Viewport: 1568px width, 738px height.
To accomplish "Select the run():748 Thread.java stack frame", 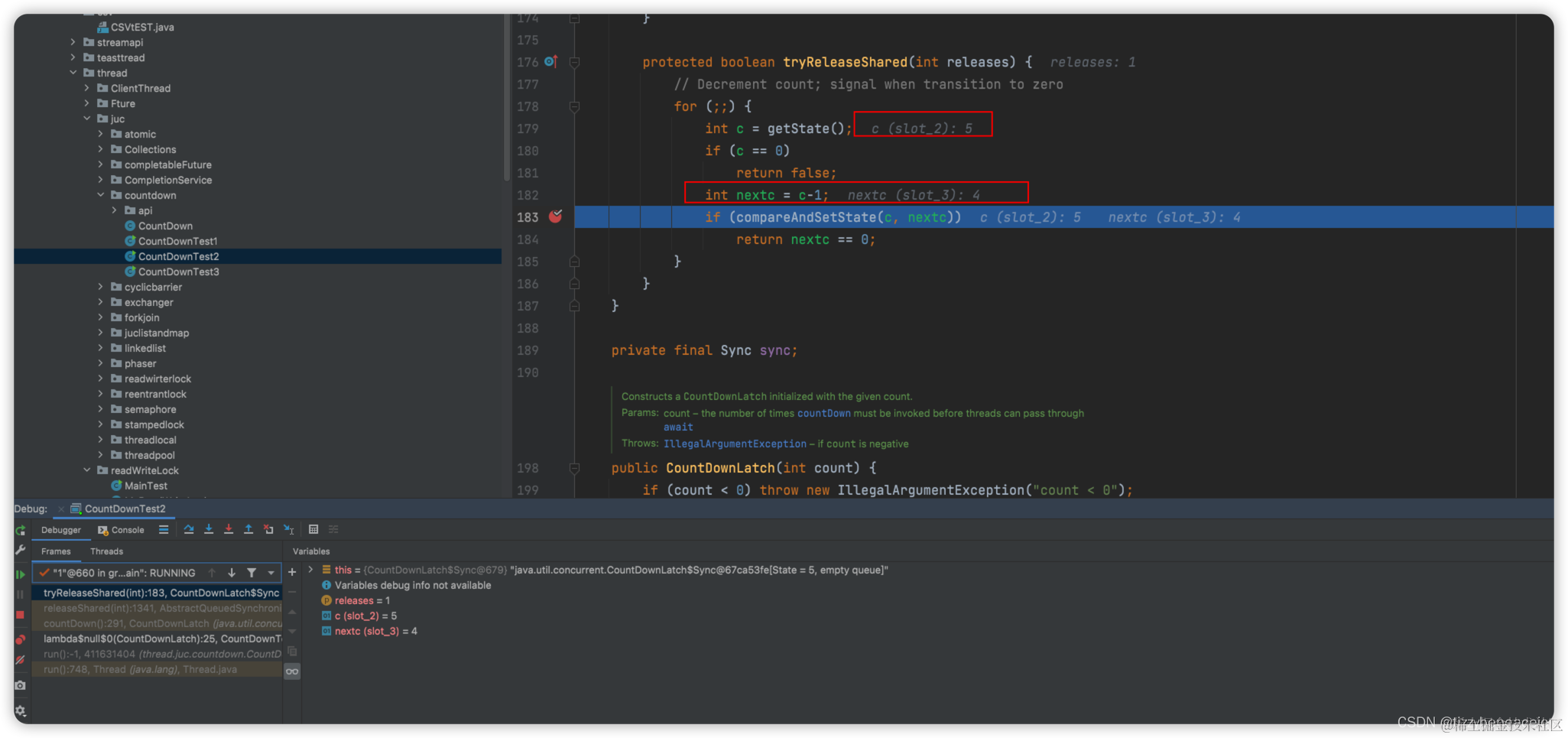I will click(157, 669).
